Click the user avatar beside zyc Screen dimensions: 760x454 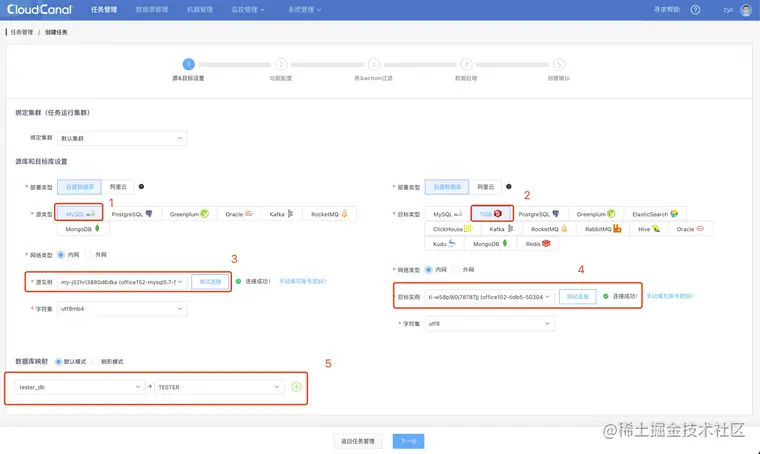746,10
